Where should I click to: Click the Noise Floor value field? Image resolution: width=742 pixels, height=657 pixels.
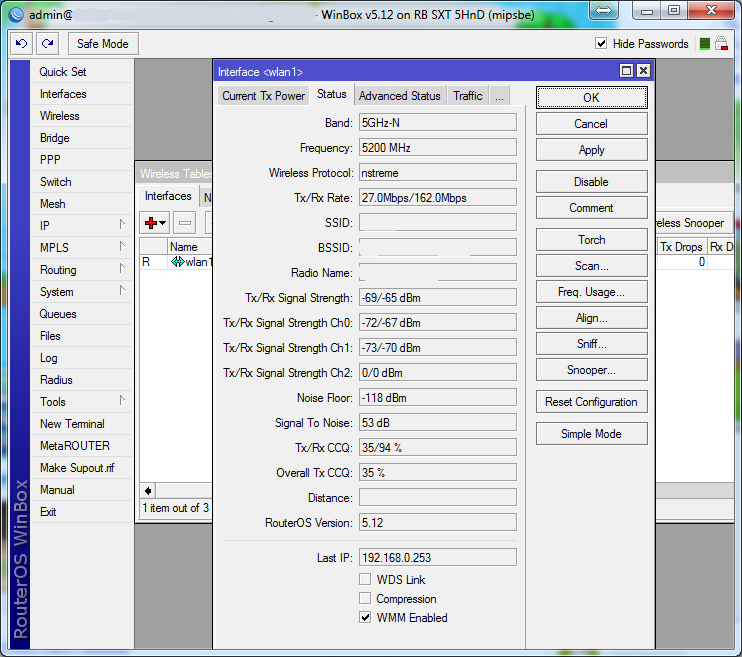click(438, 398)
